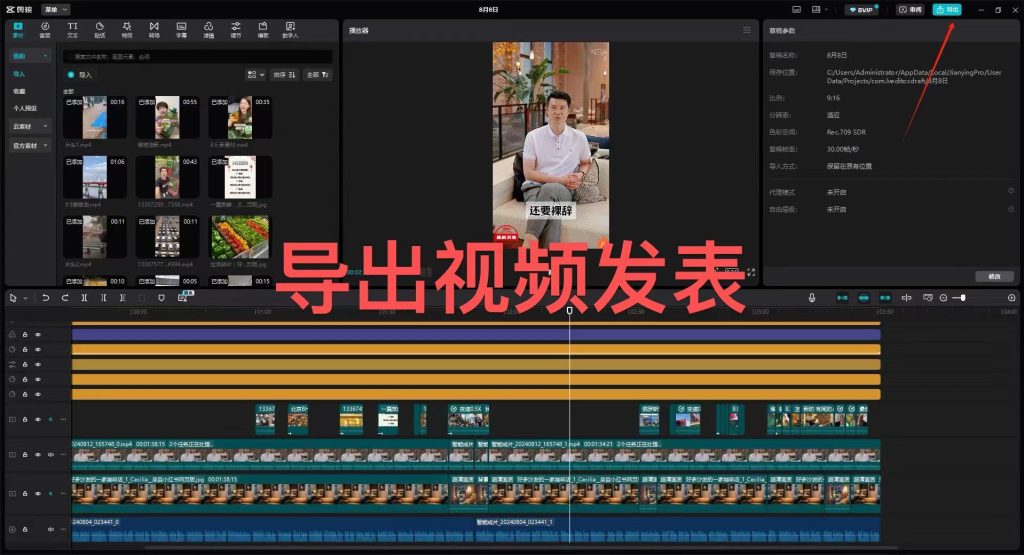
Task: Mute the 240804_023441_0 audio track
Action: pos(50,529)
